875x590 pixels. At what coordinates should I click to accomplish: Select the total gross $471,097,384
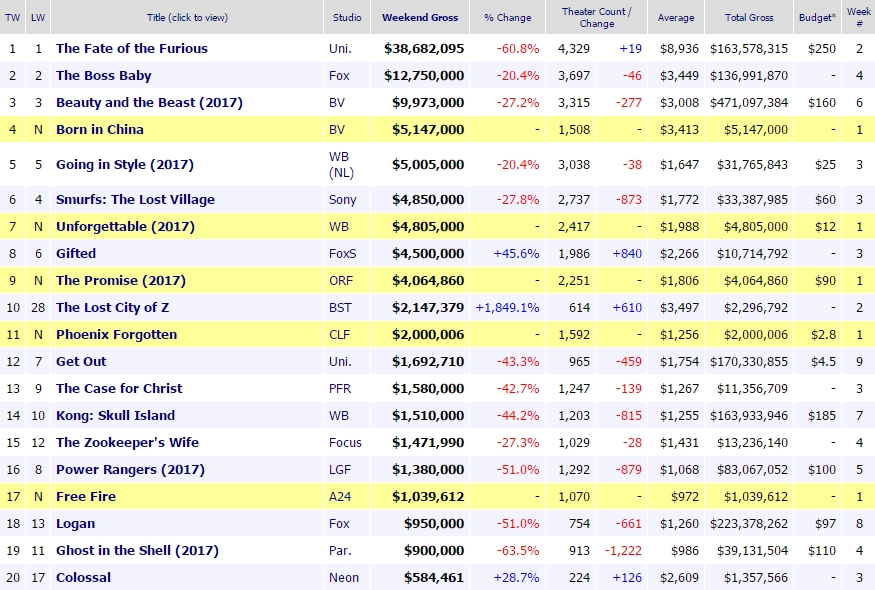(x=749, y=103)
